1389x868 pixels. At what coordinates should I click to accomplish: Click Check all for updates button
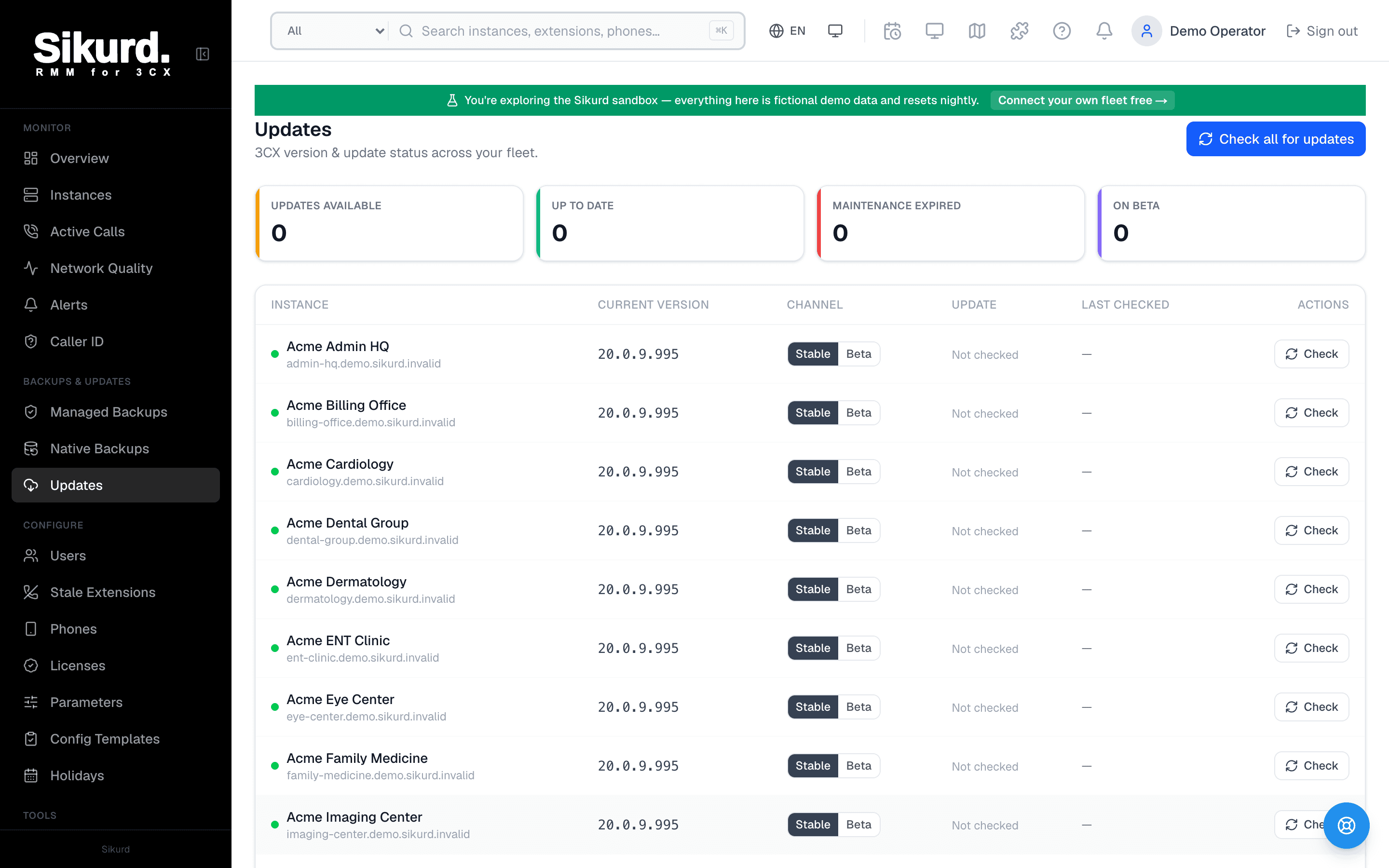pos(1275,139)
